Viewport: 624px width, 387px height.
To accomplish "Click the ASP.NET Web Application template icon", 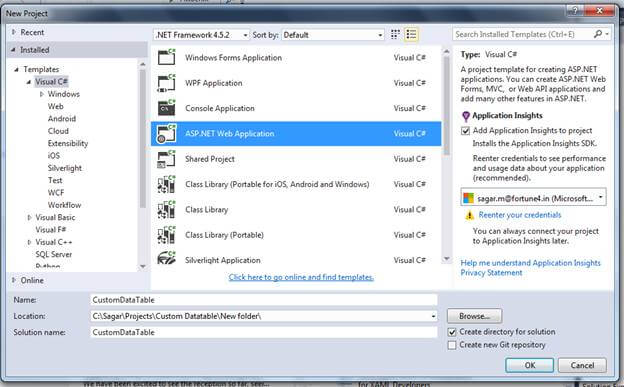I will click(x=166, y=133).
